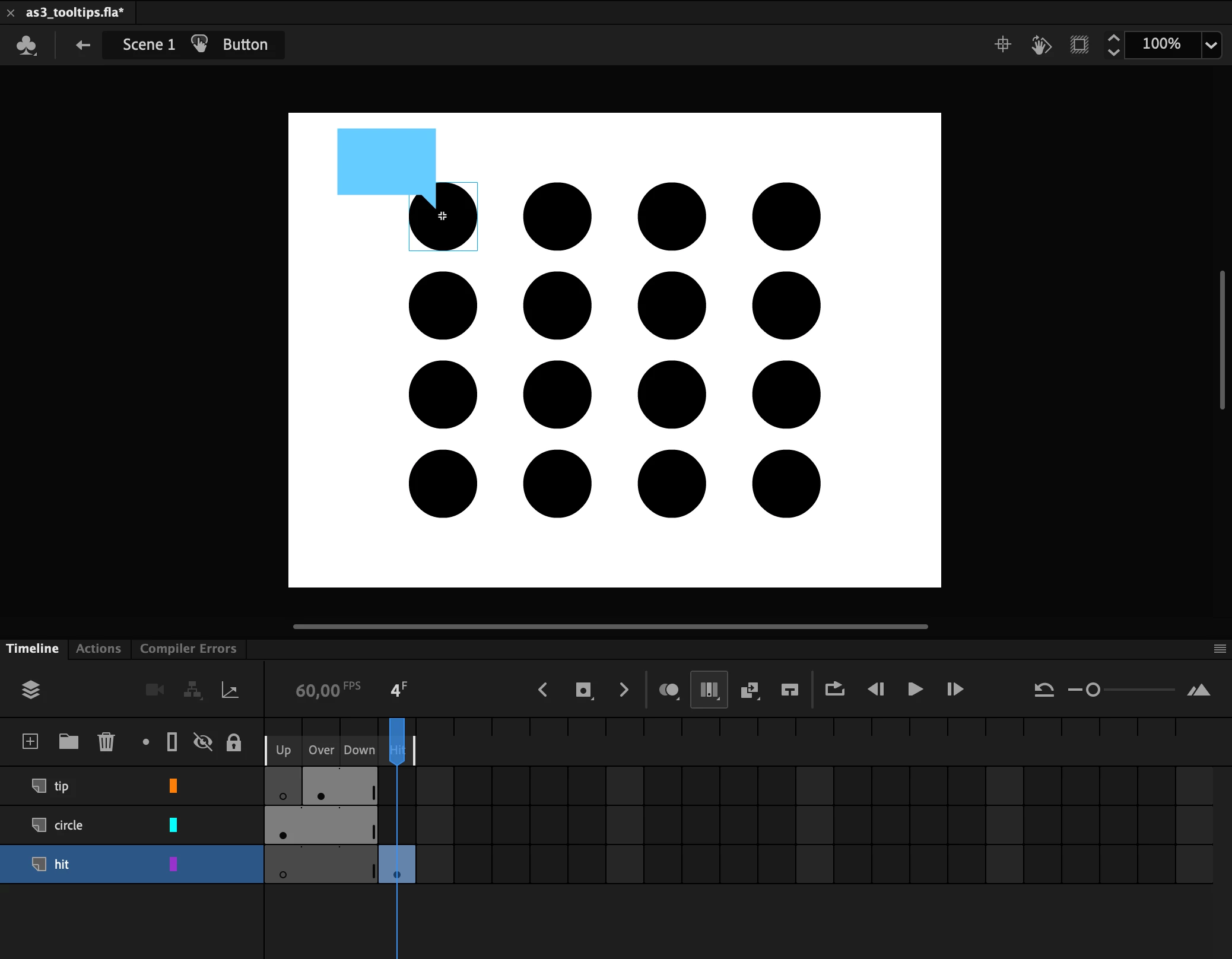1232x959 pixels.
Task: Click the Delete layer trash icon
Action: coord(106,741)
